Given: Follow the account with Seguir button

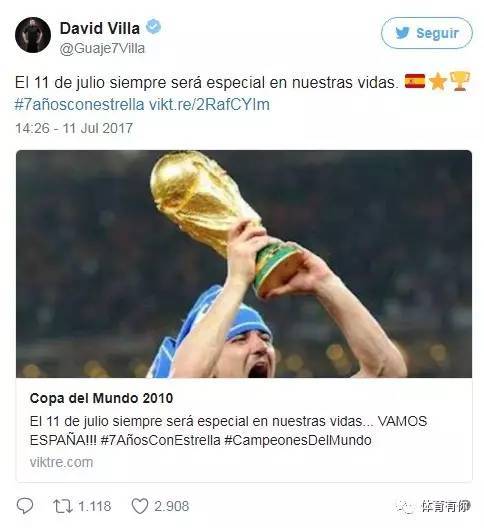Looking at the screenshot, I should tap(427, 33).
